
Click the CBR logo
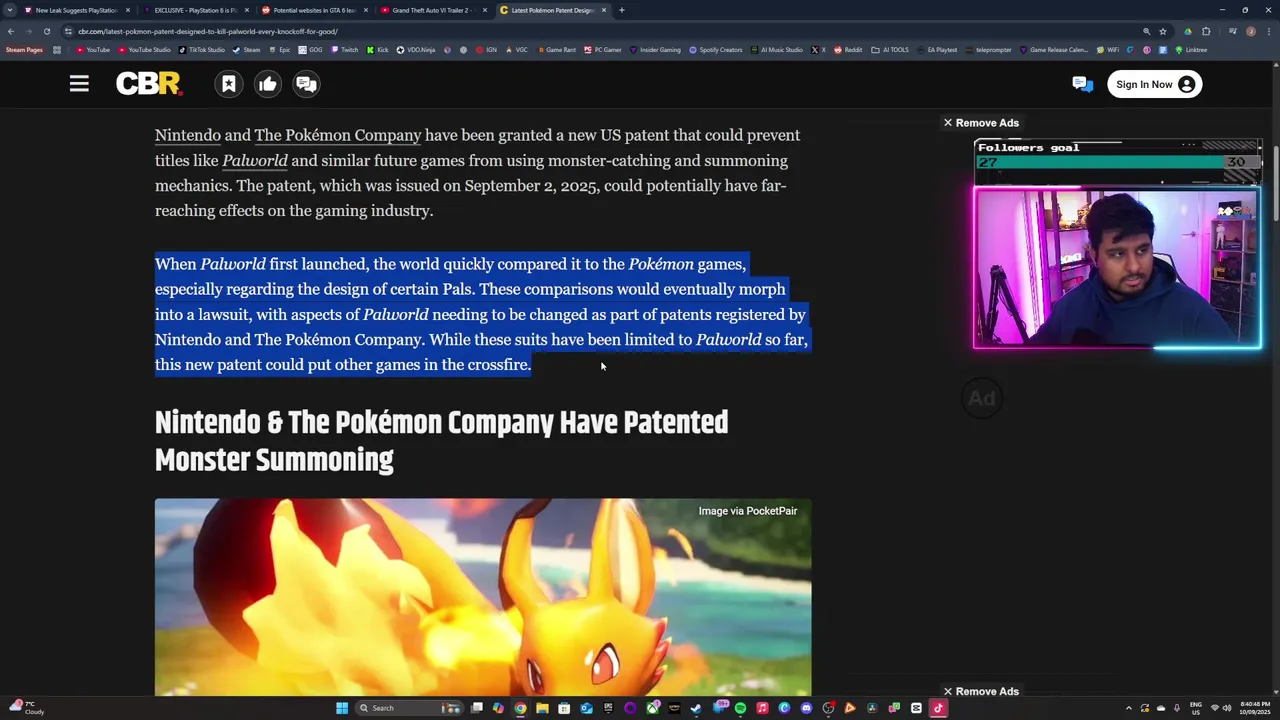(148, 84)
